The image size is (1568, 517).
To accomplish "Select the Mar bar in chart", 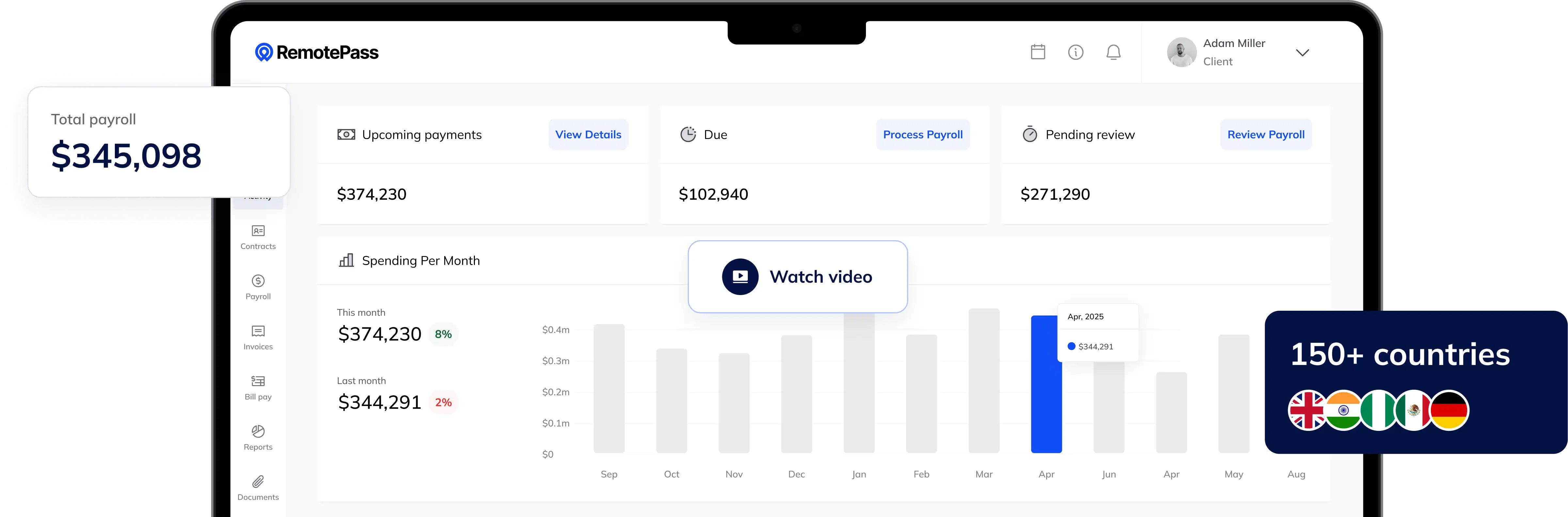I will tap(984, 381).
